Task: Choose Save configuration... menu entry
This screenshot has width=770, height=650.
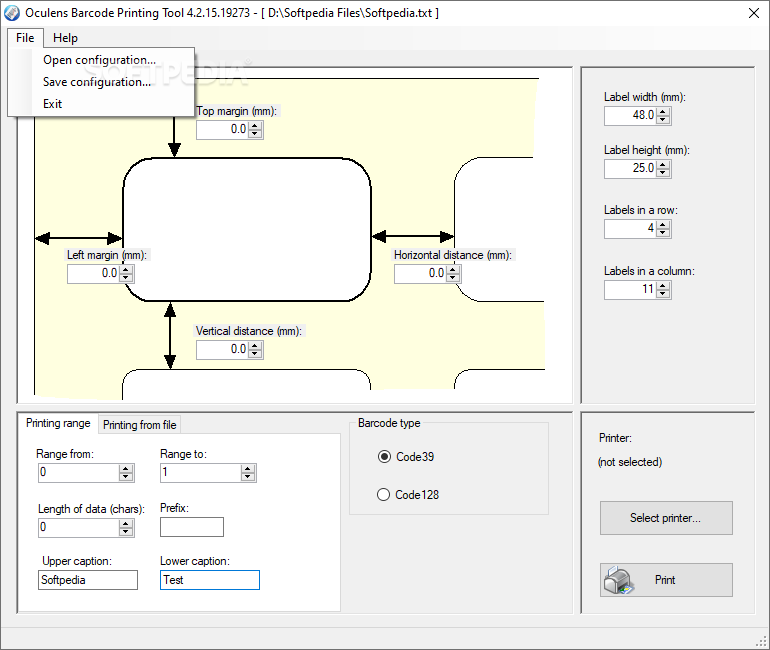Action: pyautogui.click(x=97, y=82)
